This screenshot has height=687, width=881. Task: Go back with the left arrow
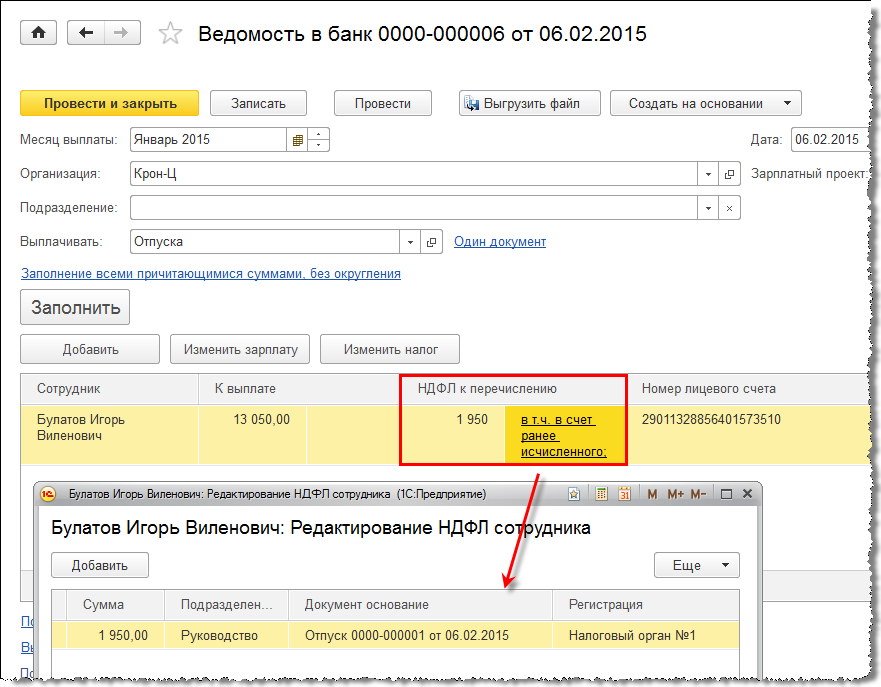point(87,33)
